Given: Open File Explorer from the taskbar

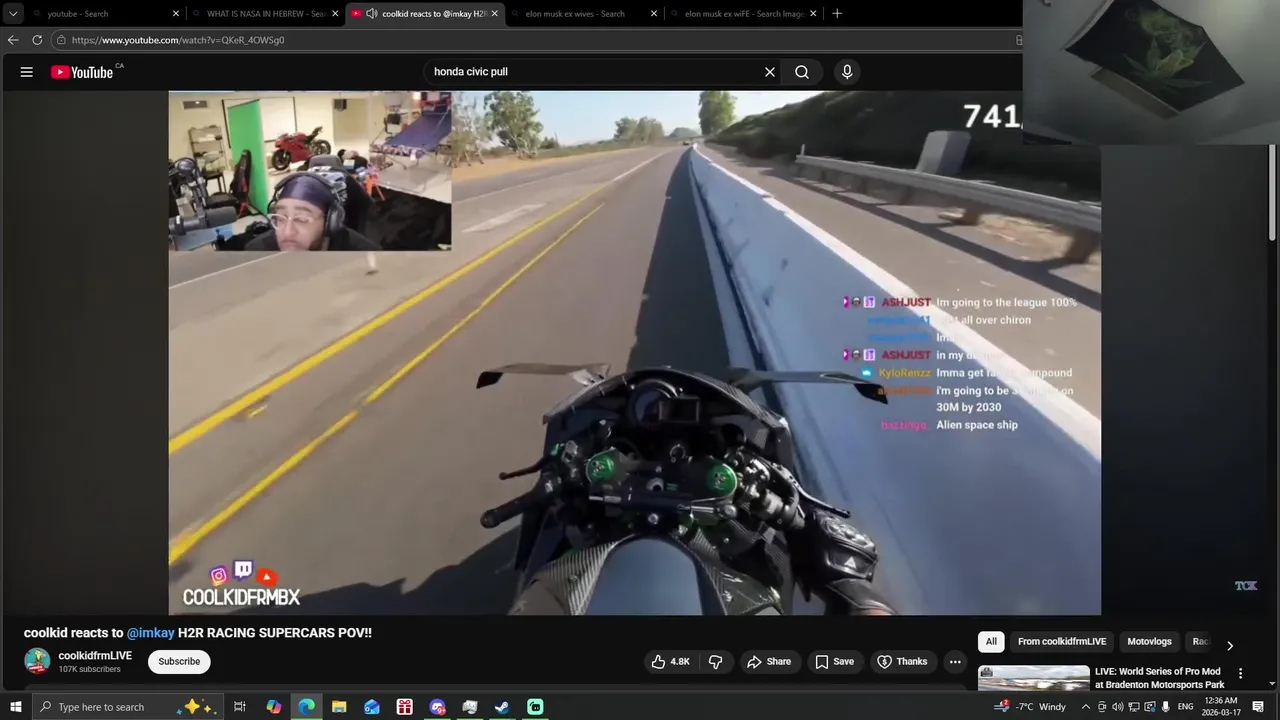Looking at the screenshot, I should tap(339, 707).
